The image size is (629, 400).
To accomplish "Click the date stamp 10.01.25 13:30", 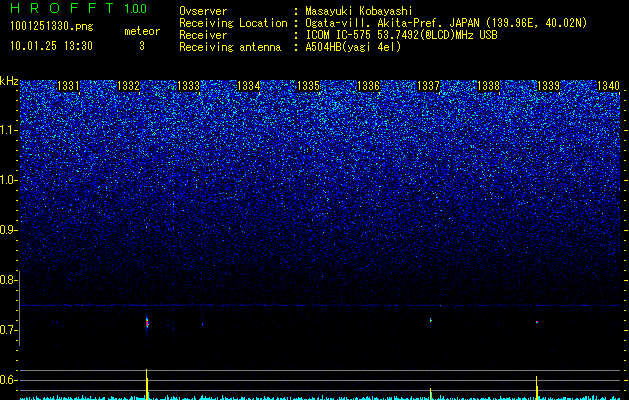I will coord(51,46).
